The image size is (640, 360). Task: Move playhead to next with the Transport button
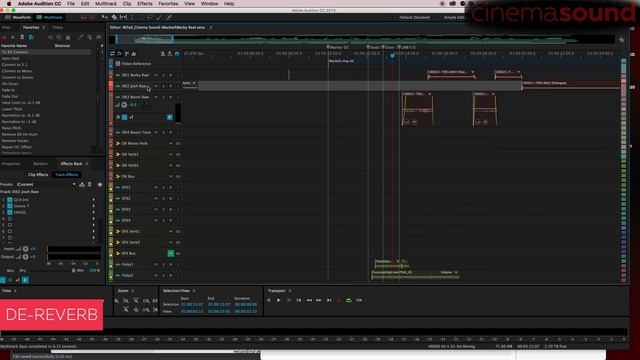(329, 300)
